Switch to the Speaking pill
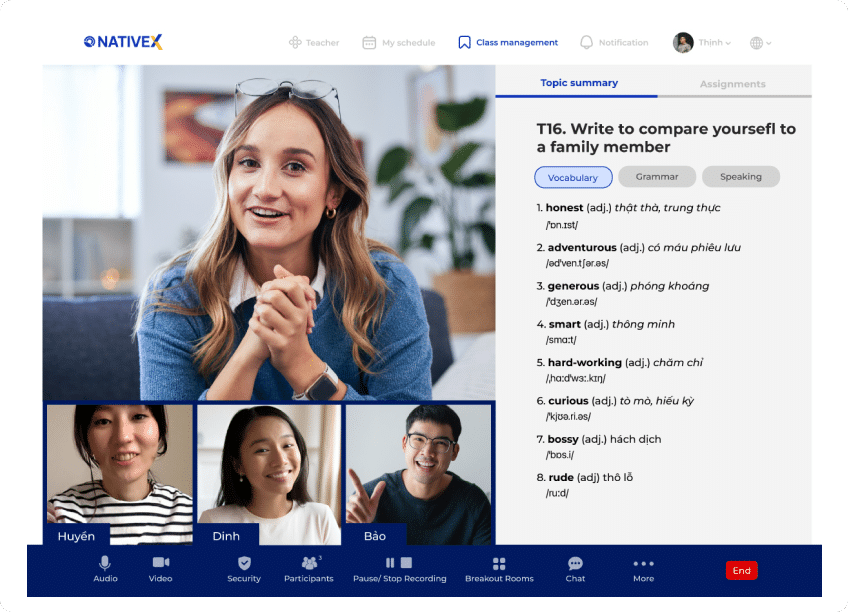 (x=740, y=177)
